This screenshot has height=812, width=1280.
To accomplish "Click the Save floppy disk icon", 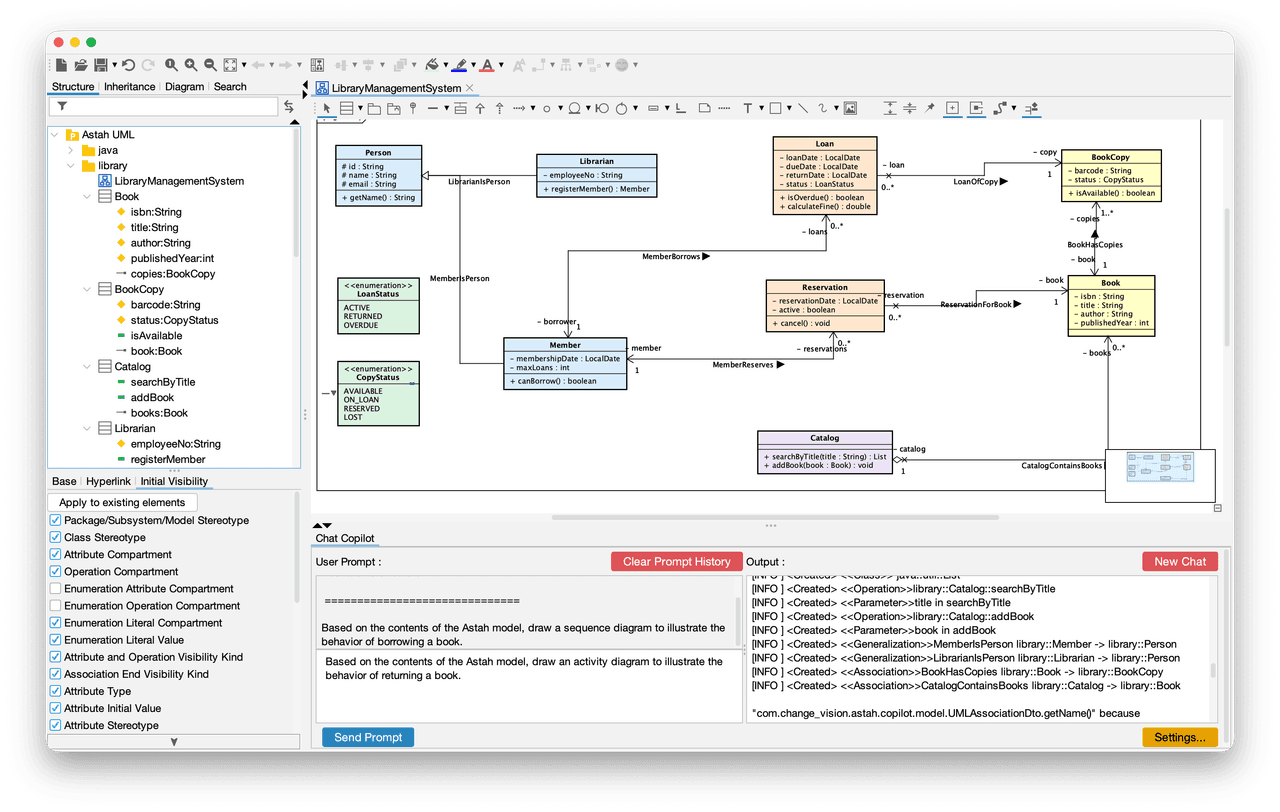I will (101, 65).
